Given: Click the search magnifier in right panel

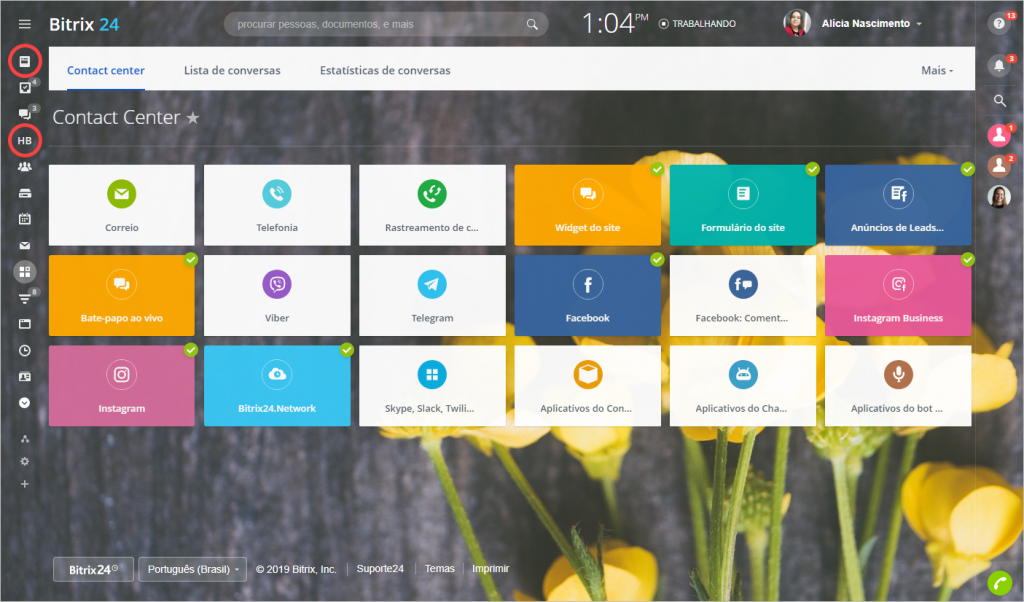Looking at the screenshot, I should [998, 100].
